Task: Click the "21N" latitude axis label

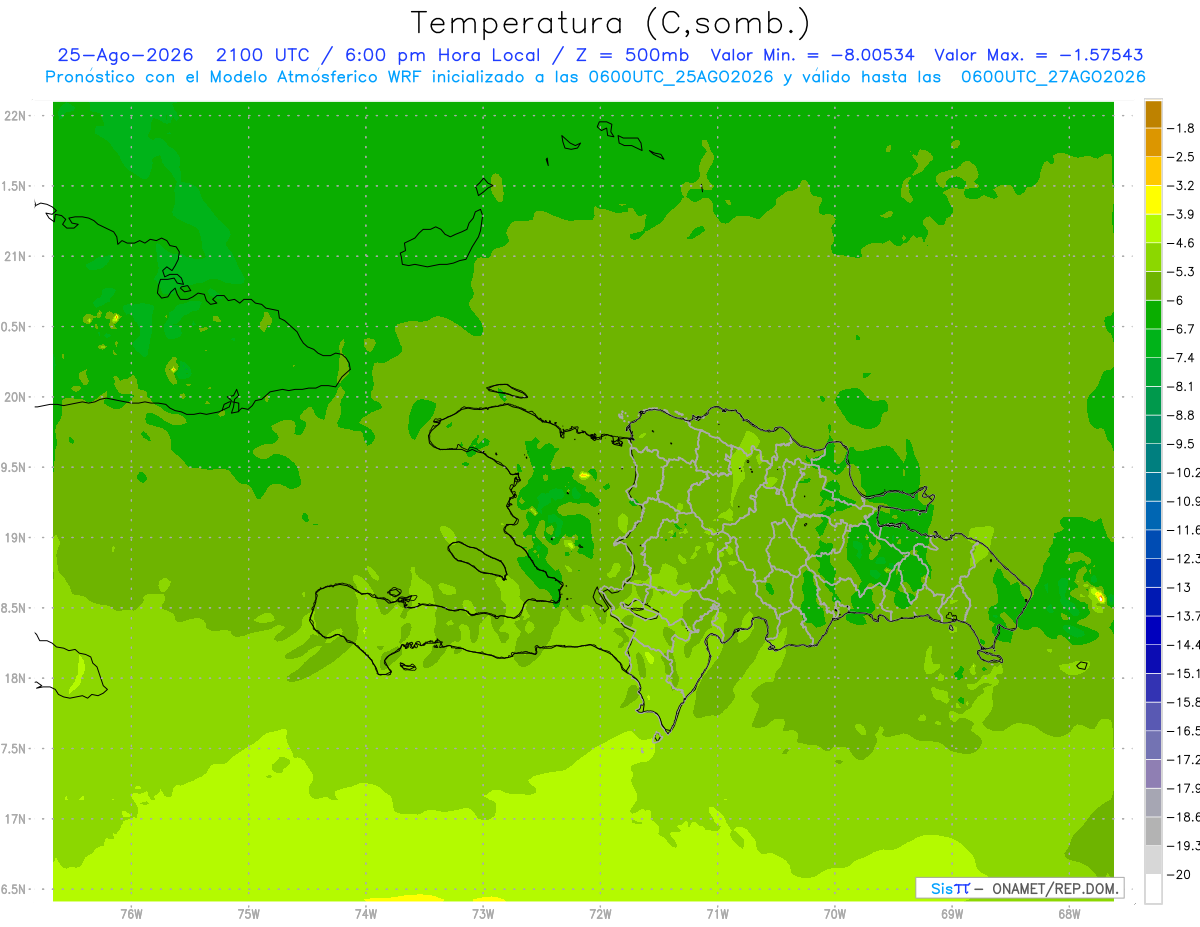Action: [14, 256]
